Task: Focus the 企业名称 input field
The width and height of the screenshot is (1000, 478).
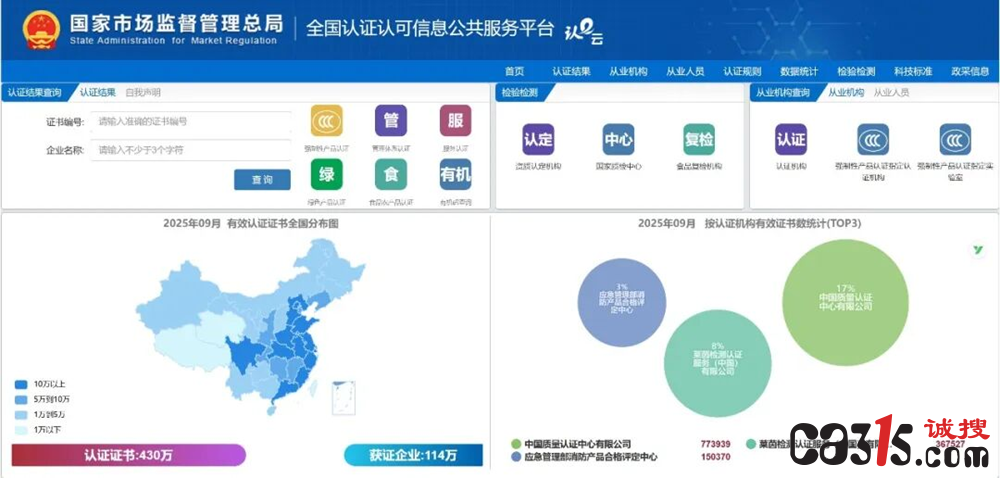Action: [x=191, y=150]
